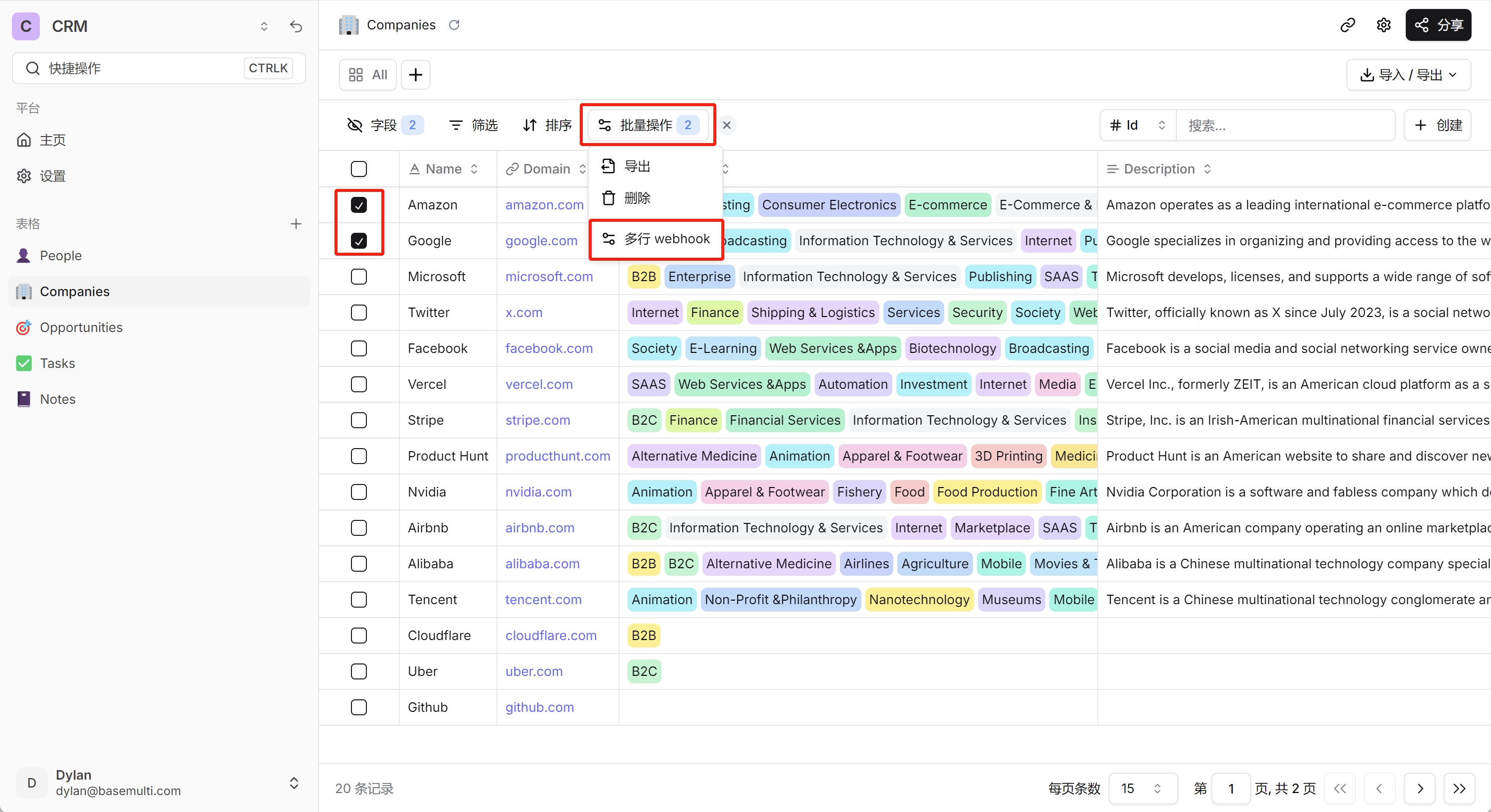Open 设置 in the sidebar
1491x812 pixels.
coord(159,176)
